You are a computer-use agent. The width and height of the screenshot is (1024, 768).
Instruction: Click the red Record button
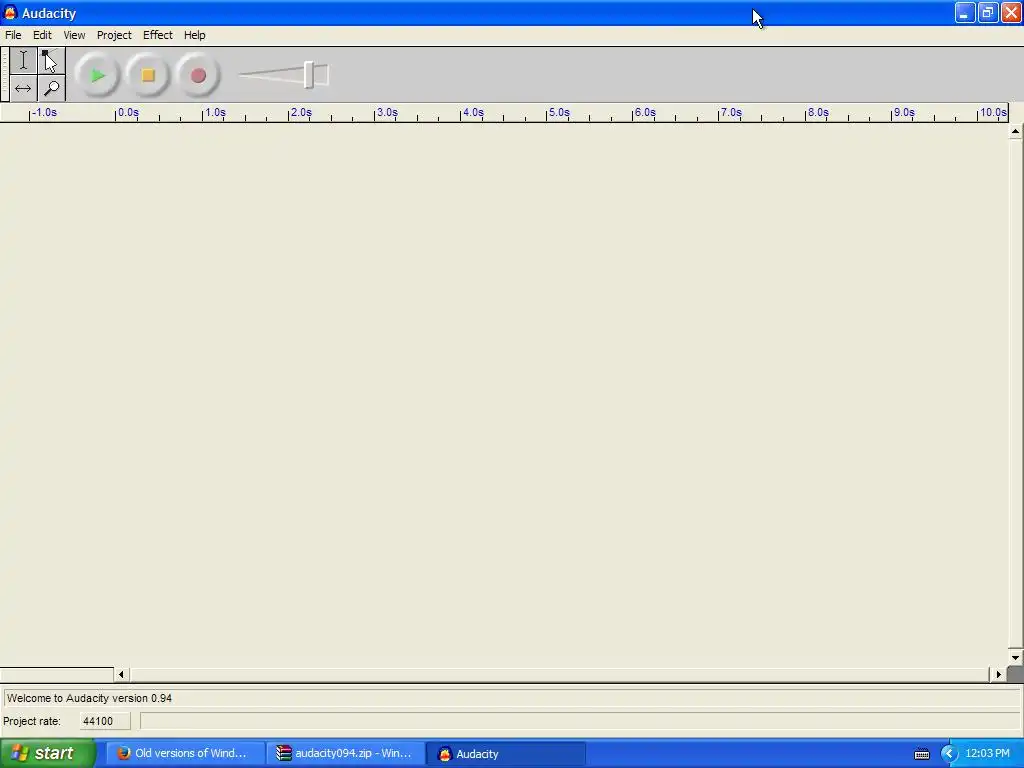tap(198, 76)
